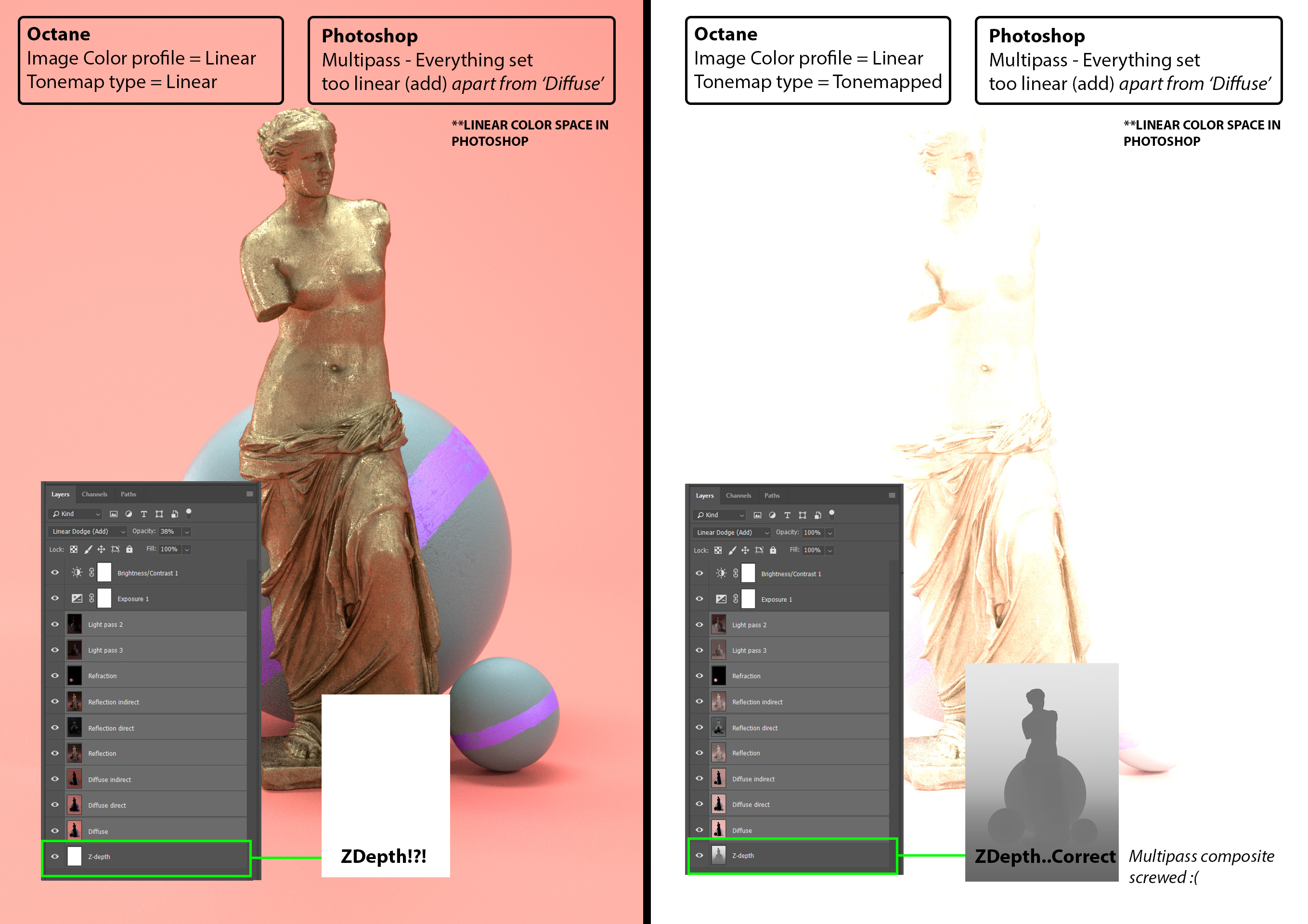
Task: Click lock all padlock in right Layers panel
Action: pyautogui.click(x=773, y=550)
